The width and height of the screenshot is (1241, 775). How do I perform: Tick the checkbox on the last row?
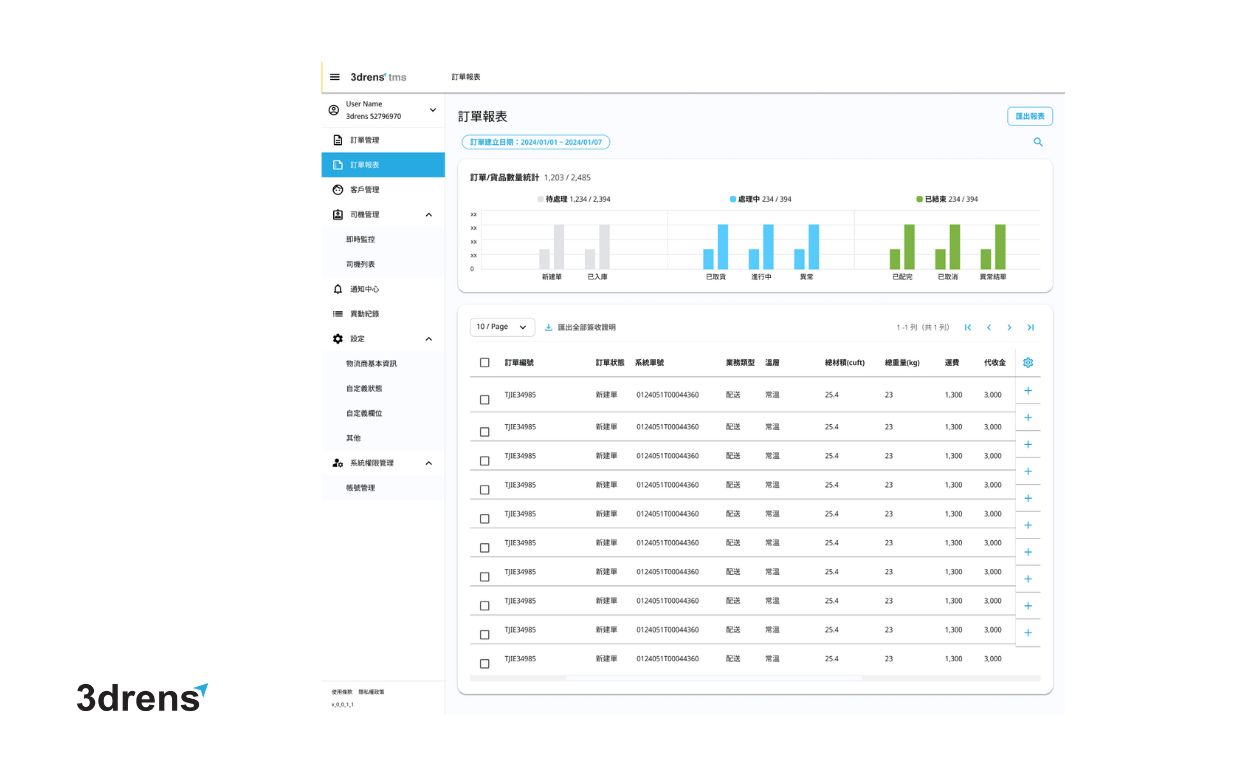(485, 663)
